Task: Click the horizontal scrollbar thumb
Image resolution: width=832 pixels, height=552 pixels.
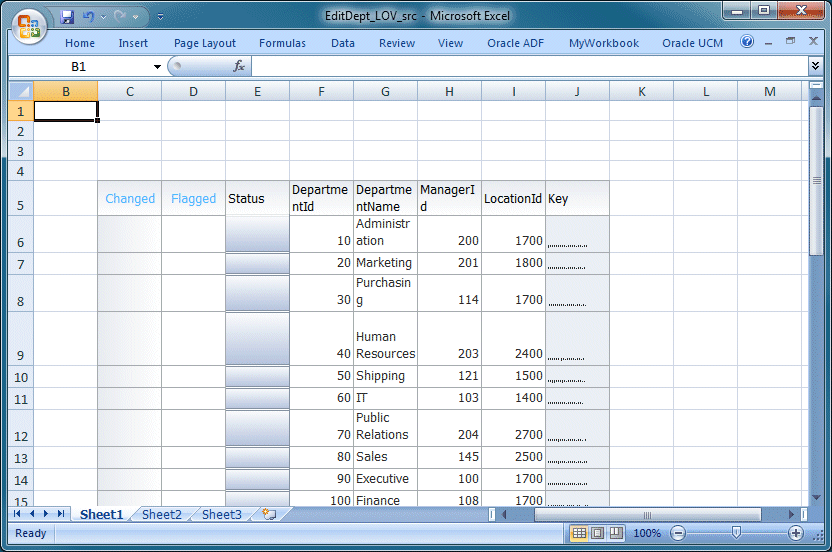Action: pos(647,515)
